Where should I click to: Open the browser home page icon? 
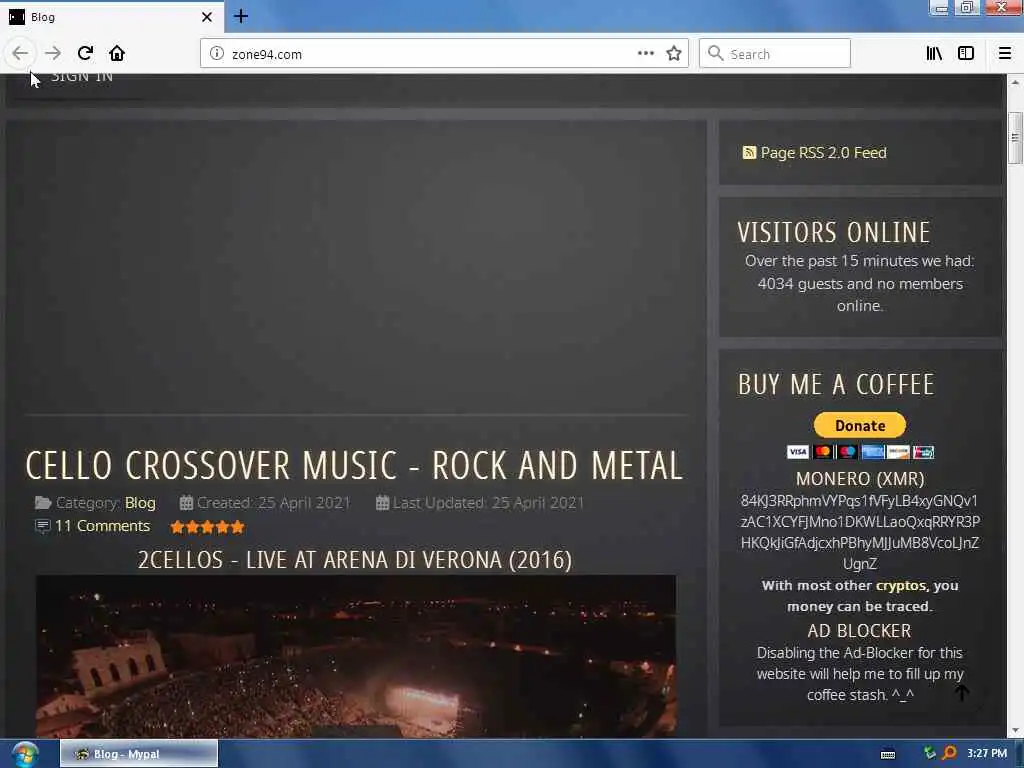coord(117,53)
